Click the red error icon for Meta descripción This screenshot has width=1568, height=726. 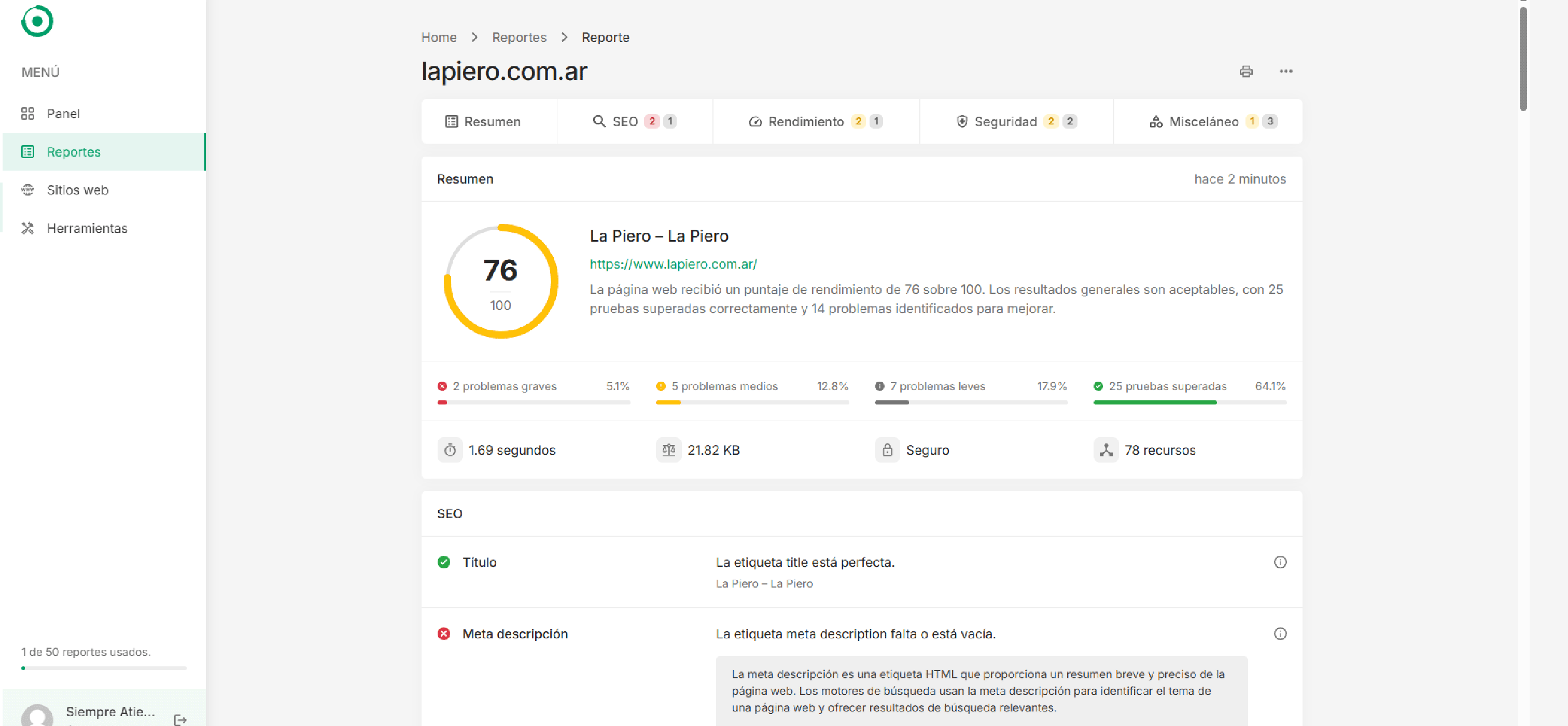coord(444,634)
